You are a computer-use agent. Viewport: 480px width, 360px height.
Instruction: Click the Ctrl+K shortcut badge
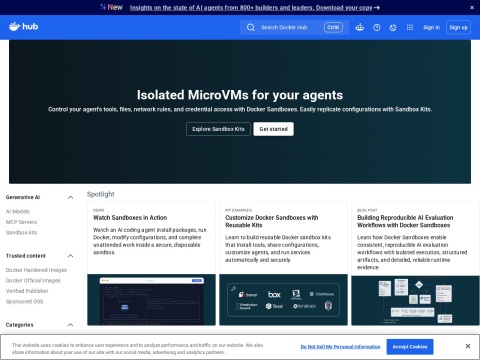click(333, 27)
